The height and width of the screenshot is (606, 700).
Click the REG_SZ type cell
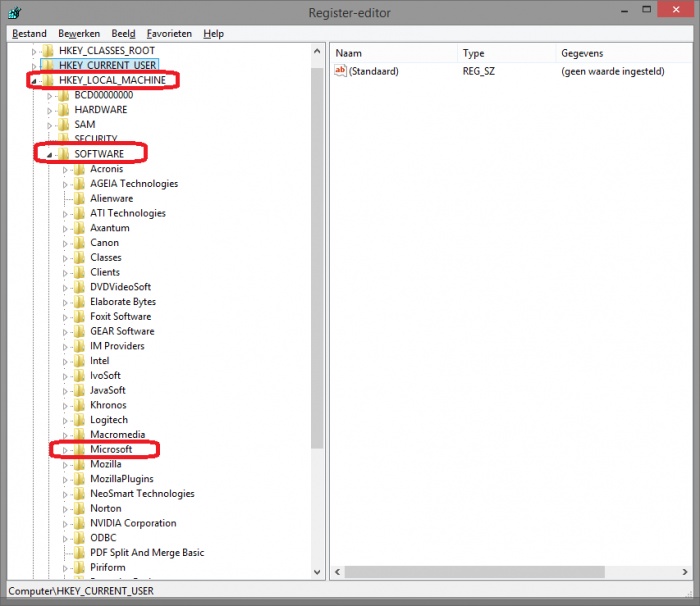(x=479, y=71)
